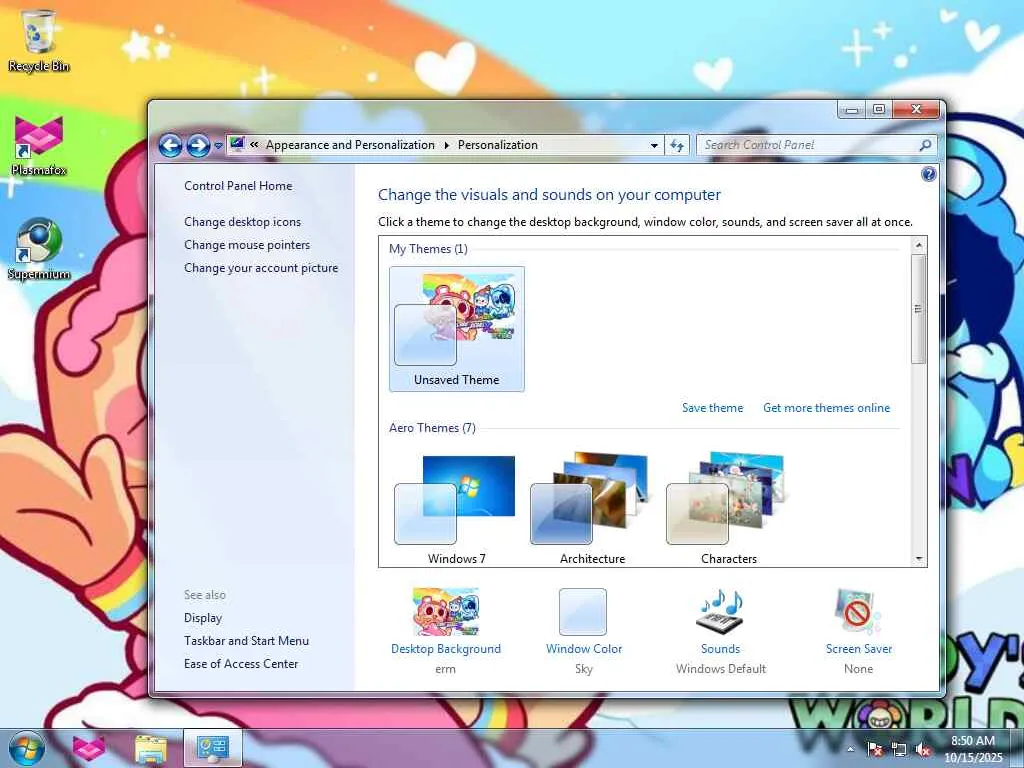Viewport: 1024px width, 768px height.
Task: Maximize the Personalization window
Action: 879,109
